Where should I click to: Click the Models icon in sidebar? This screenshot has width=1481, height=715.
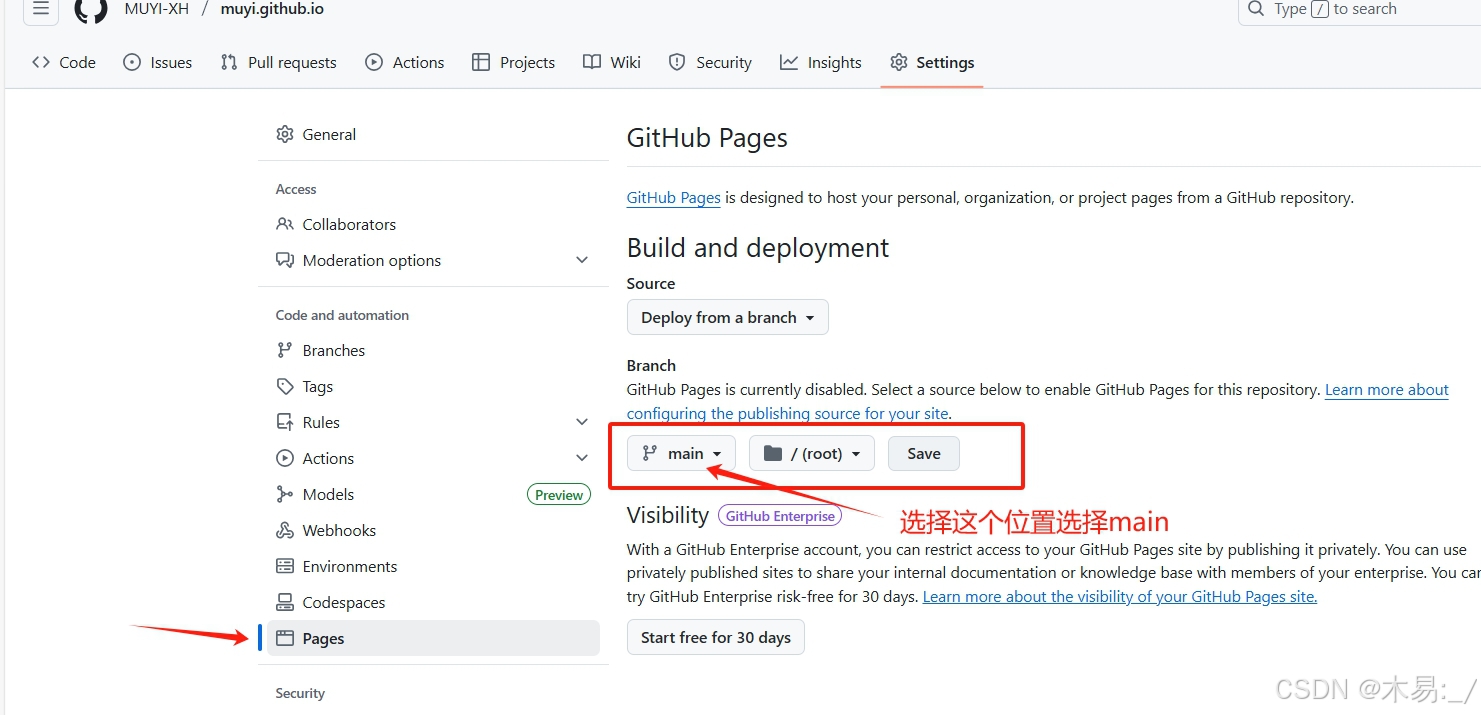(x=285, y=494)
